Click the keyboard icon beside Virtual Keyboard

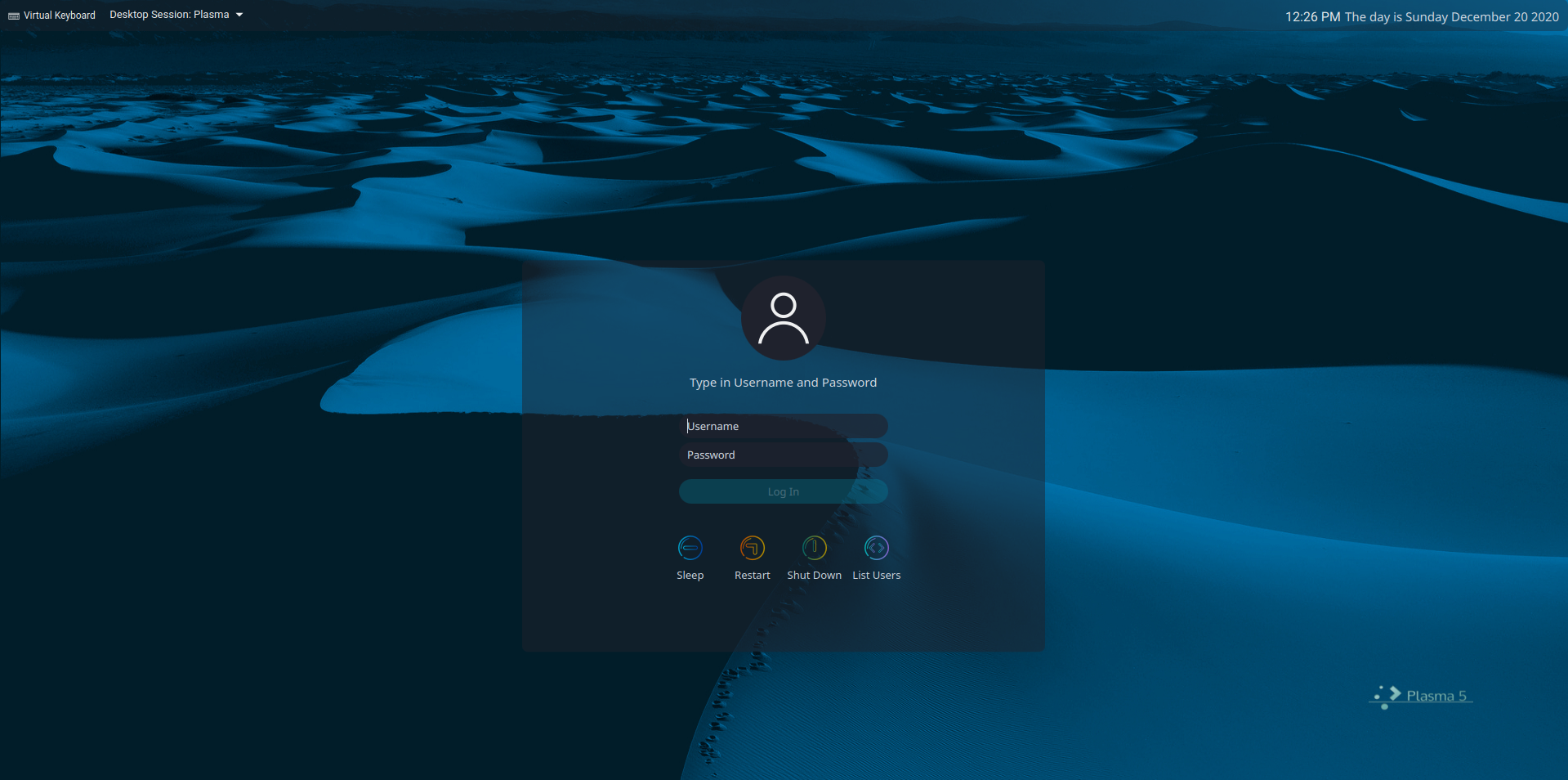[14, 16]
